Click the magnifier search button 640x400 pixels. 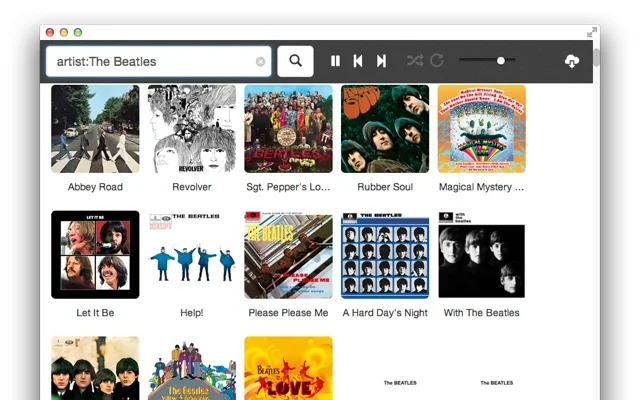point(295,61)
